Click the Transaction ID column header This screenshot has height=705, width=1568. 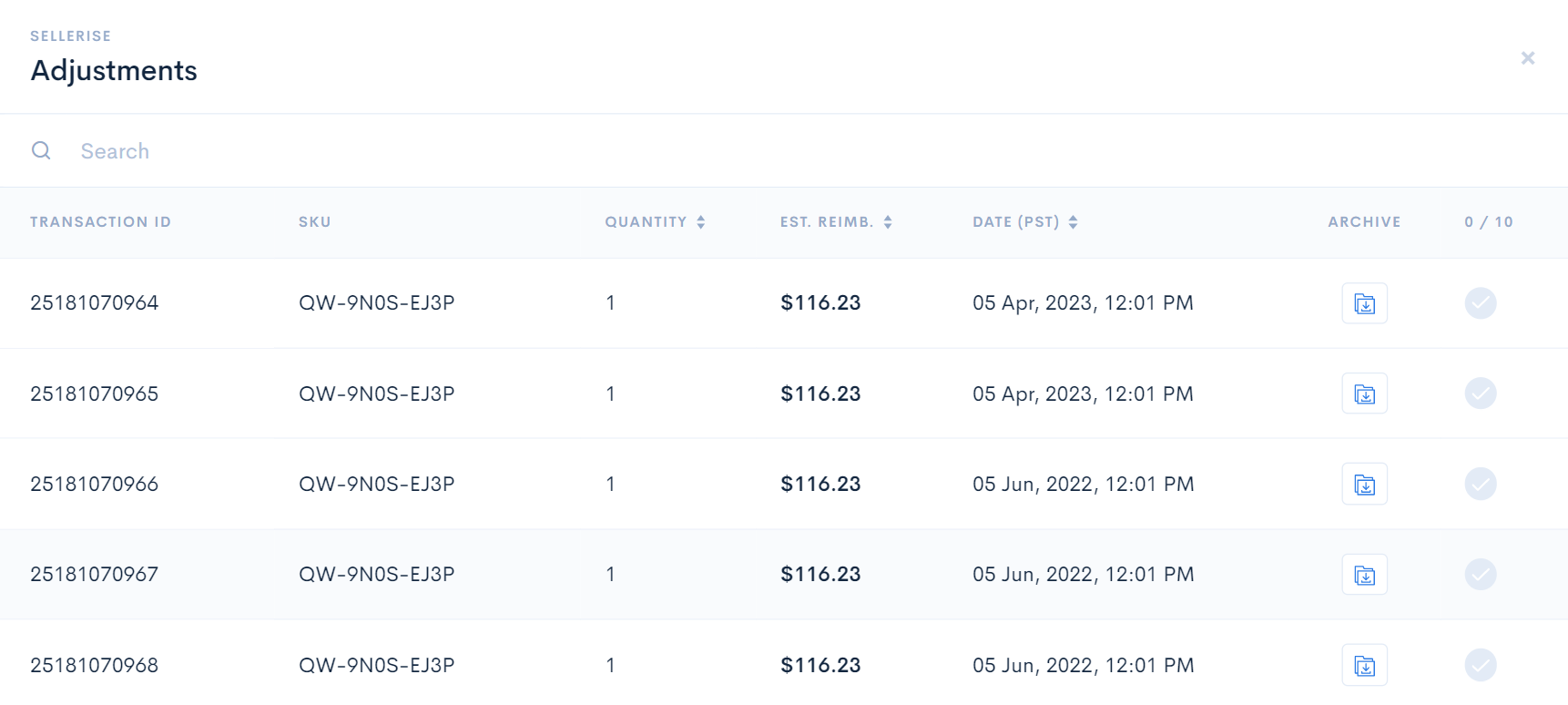click(100, 222)
